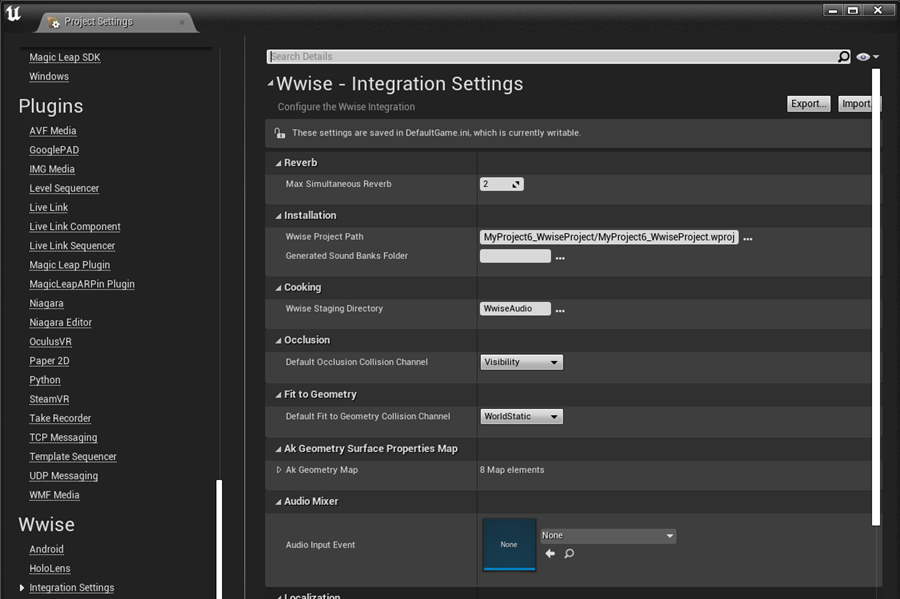This screenshot has width=900, height=599.
Task: Open Default Fit to Geometry Collision Channel dropdown
Action: (521, 417)
